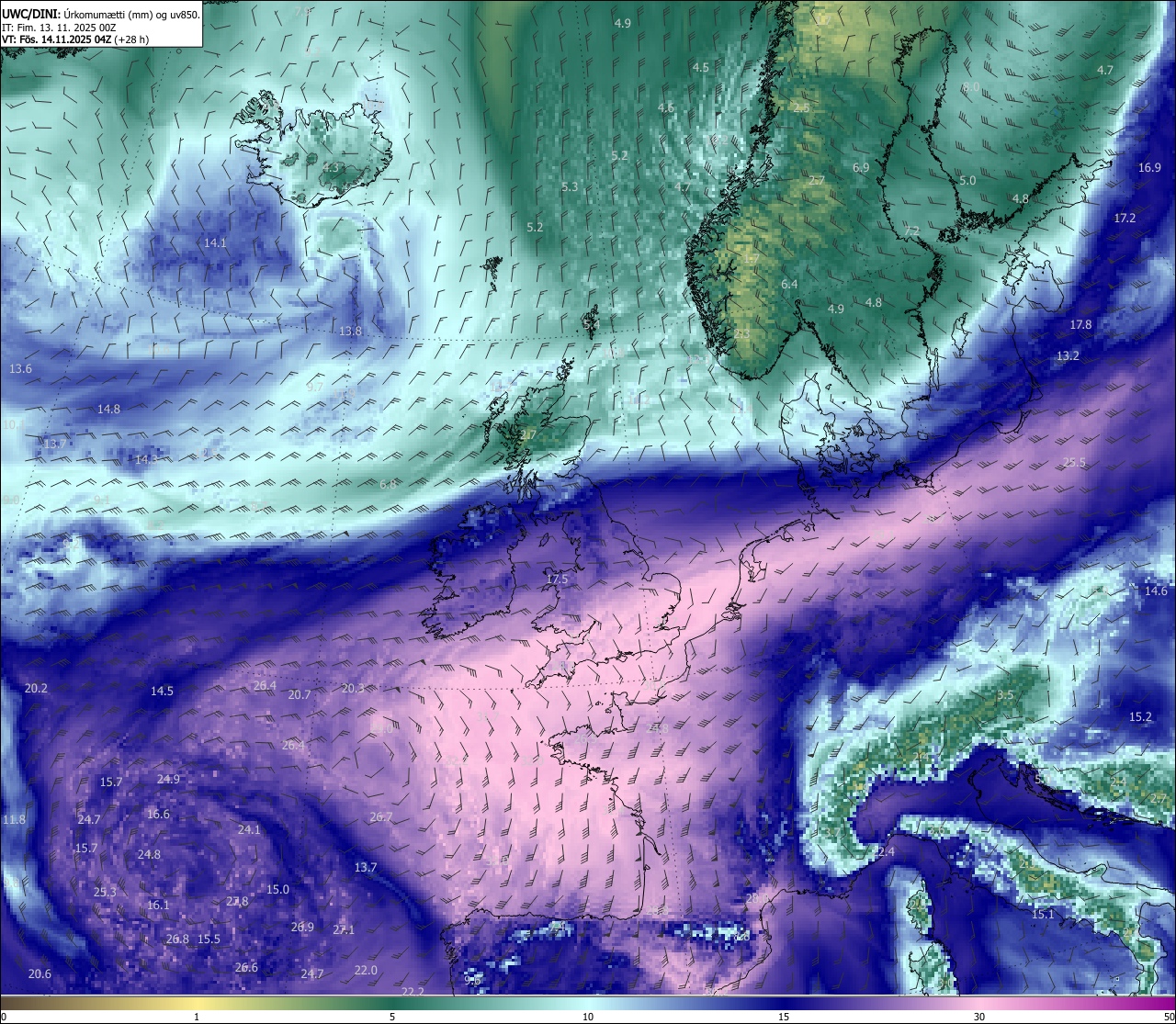Click the 20.3 value on the map
The image size is (1176, 1024).
(353, 688)
